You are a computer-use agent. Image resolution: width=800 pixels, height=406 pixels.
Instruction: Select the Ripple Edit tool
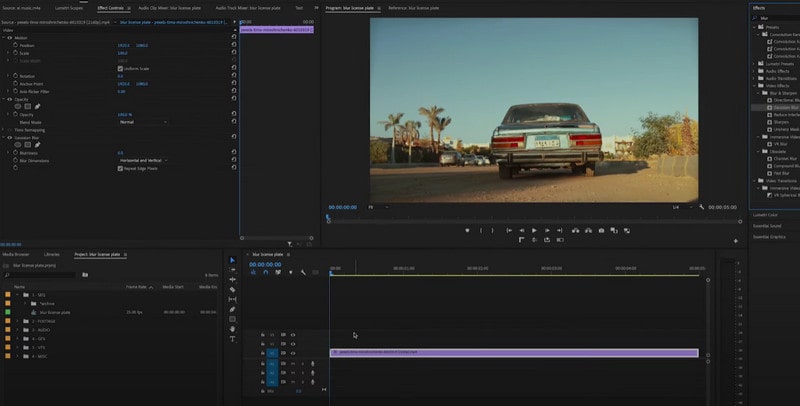(x=232, y=280)
